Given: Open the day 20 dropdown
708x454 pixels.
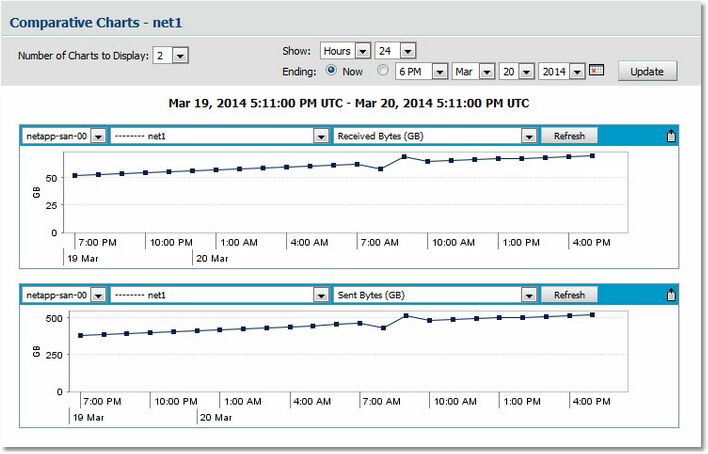Looking at the screenshot, I should pyautogui.click(x=517, y=71).
